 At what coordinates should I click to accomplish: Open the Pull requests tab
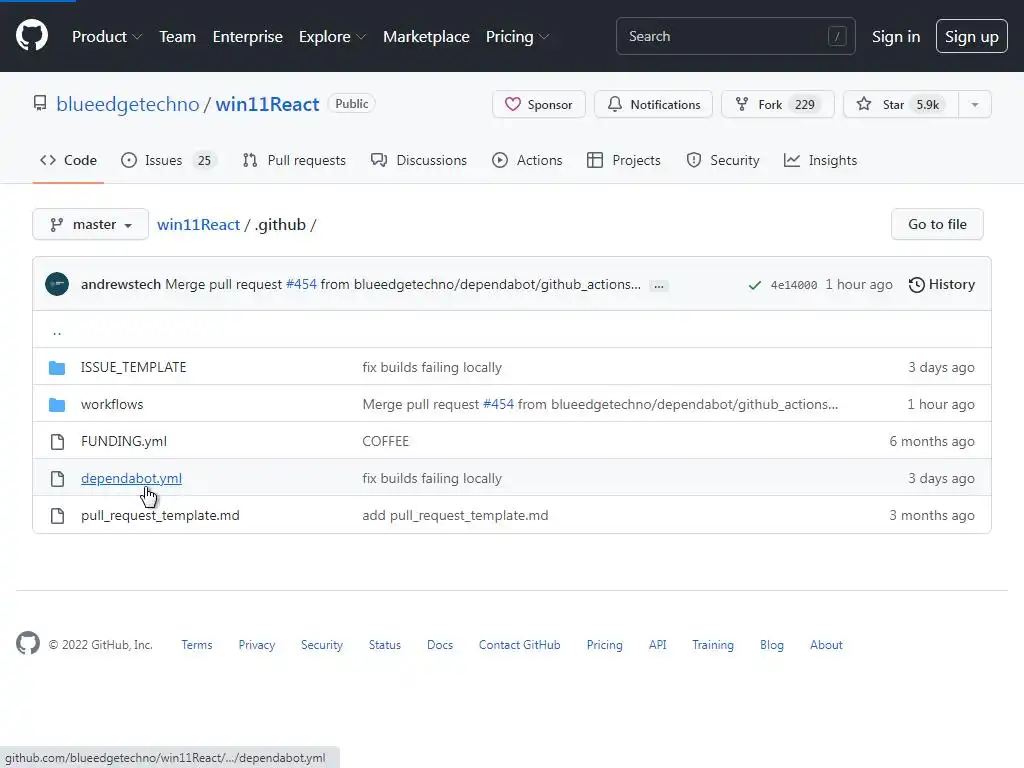point(294,160)
